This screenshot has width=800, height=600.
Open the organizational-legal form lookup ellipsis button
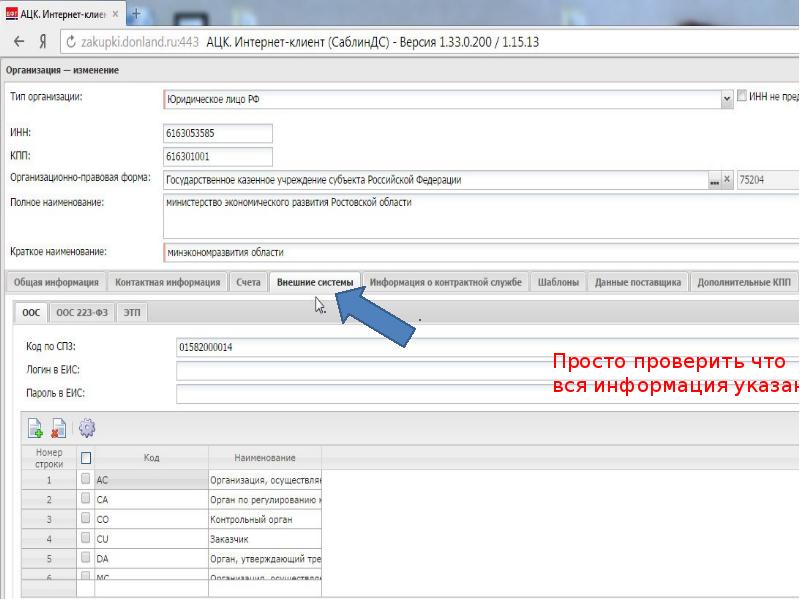tap(714, 180)
